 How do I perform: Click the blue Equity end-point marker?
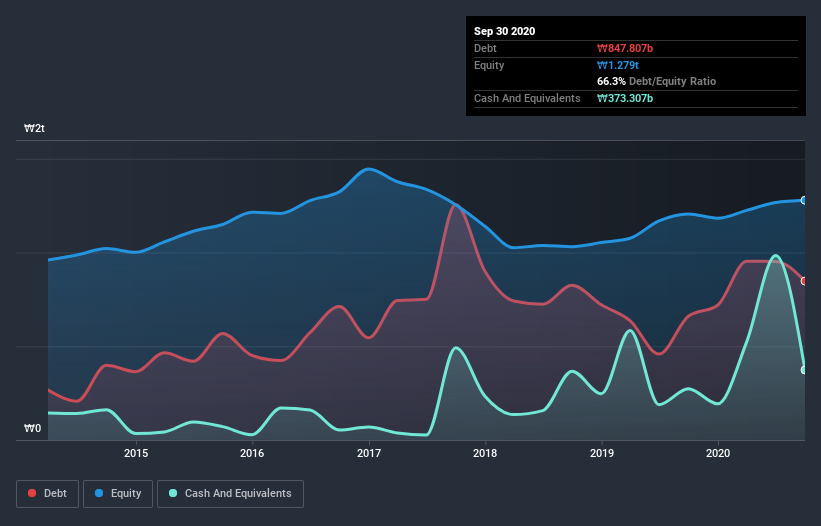tap(804, 200)
